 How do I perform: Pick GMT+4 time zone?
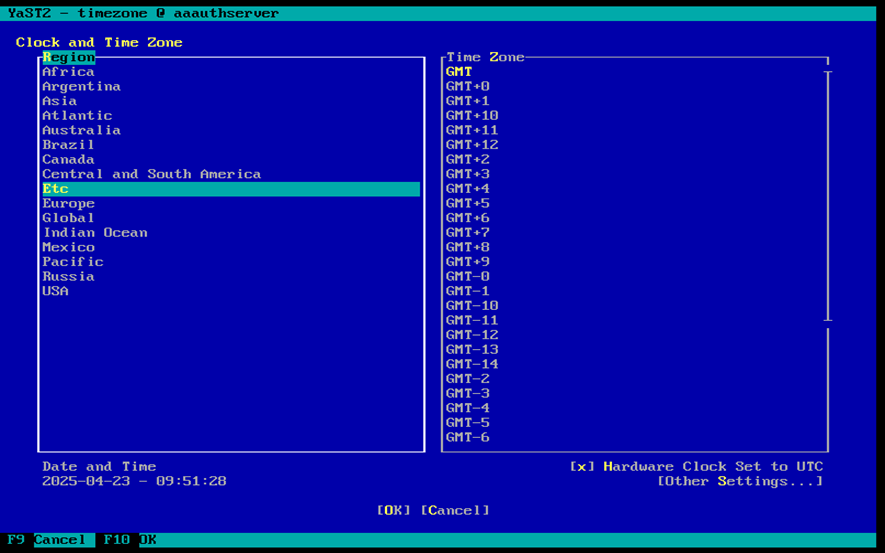click(x=468, y=189)
